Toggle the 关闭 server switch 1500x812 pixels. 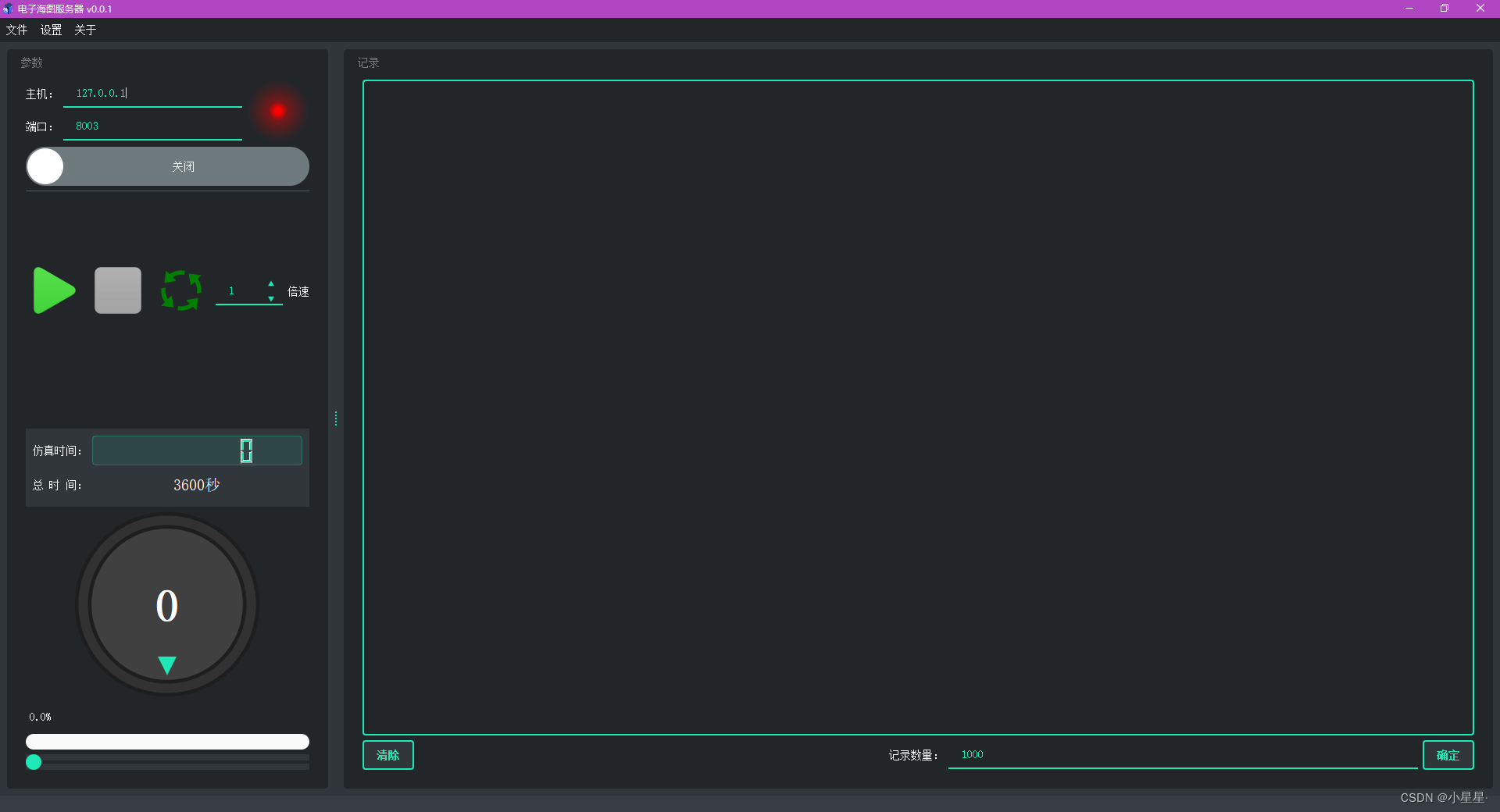click(x=167, y=166)
